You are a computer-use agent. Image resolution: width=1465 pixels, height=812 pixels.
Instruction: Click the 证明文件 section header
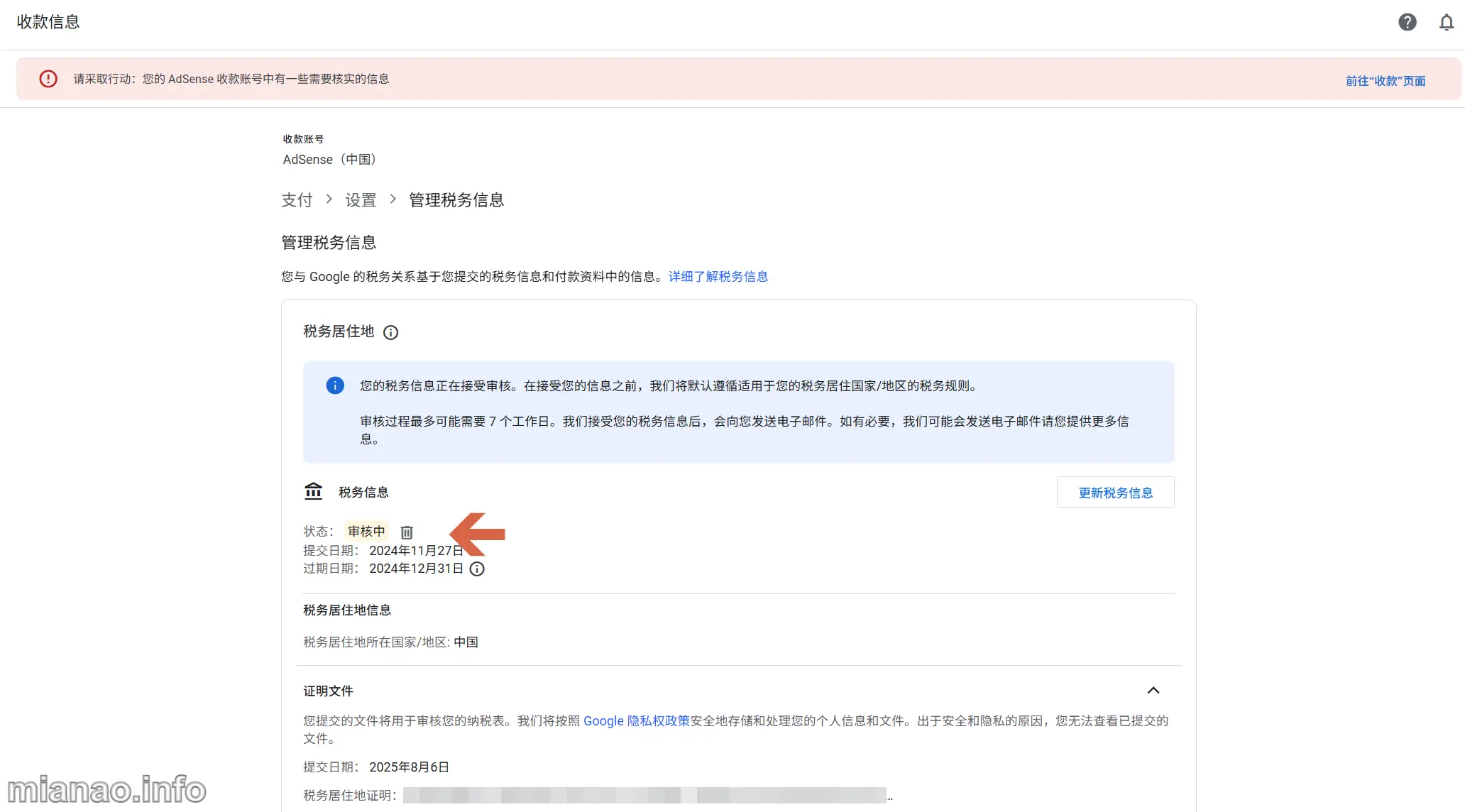328,691
